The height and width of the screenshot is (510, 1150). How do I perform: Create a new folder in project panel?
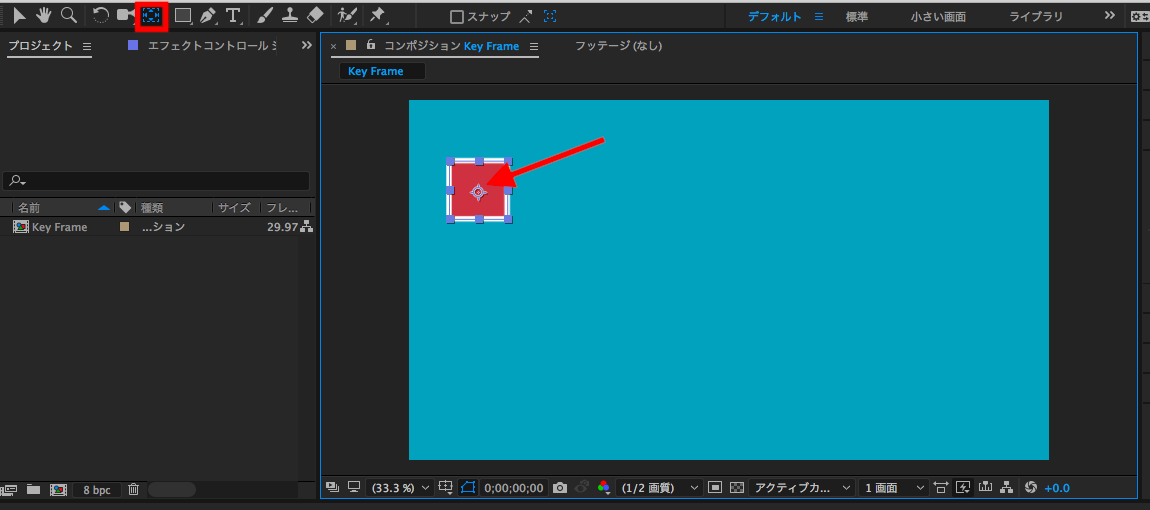coord(33,489)
